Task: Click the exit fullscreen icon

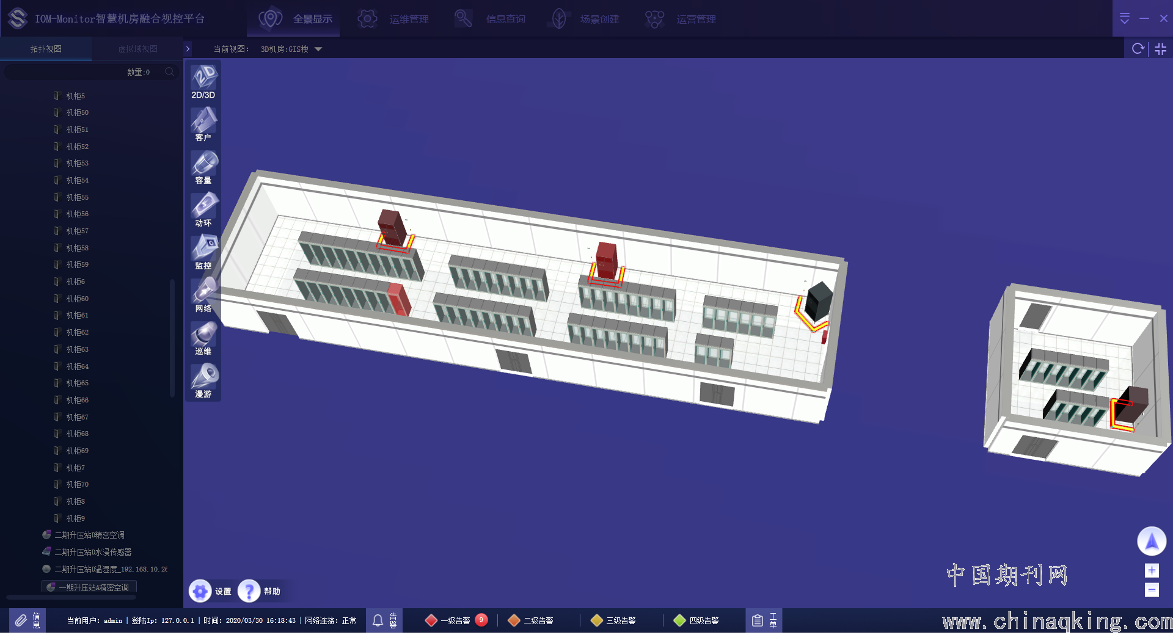Action: tap(1160, 49)
